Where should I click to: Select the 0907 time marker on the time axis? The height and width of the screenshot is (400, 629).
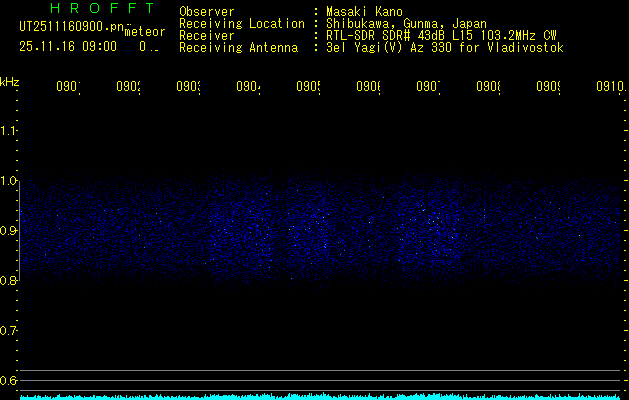coord(428,86)
